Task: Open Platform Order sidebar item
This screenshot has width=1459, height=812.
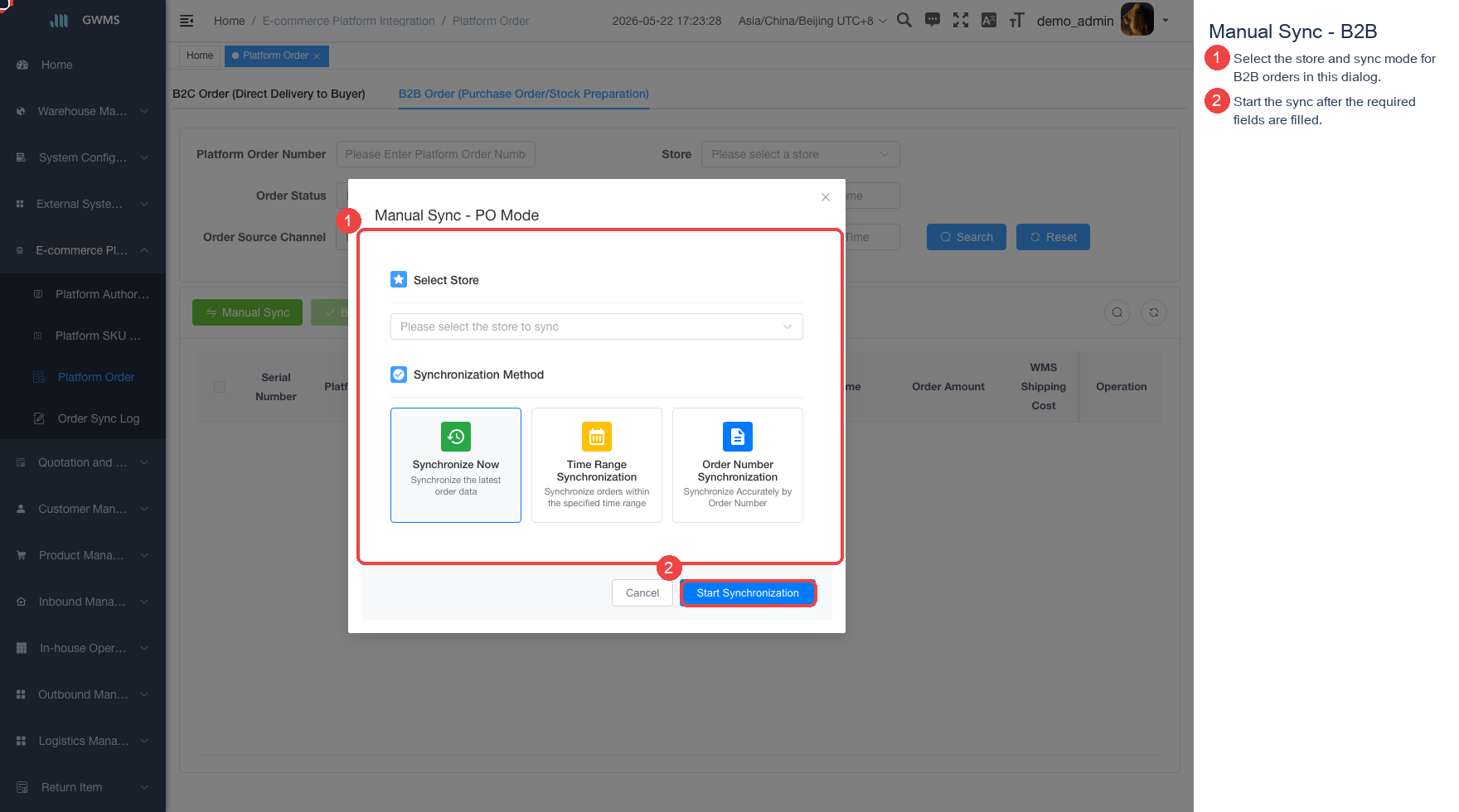Action: pyautogui.click(x=83, y=377)
